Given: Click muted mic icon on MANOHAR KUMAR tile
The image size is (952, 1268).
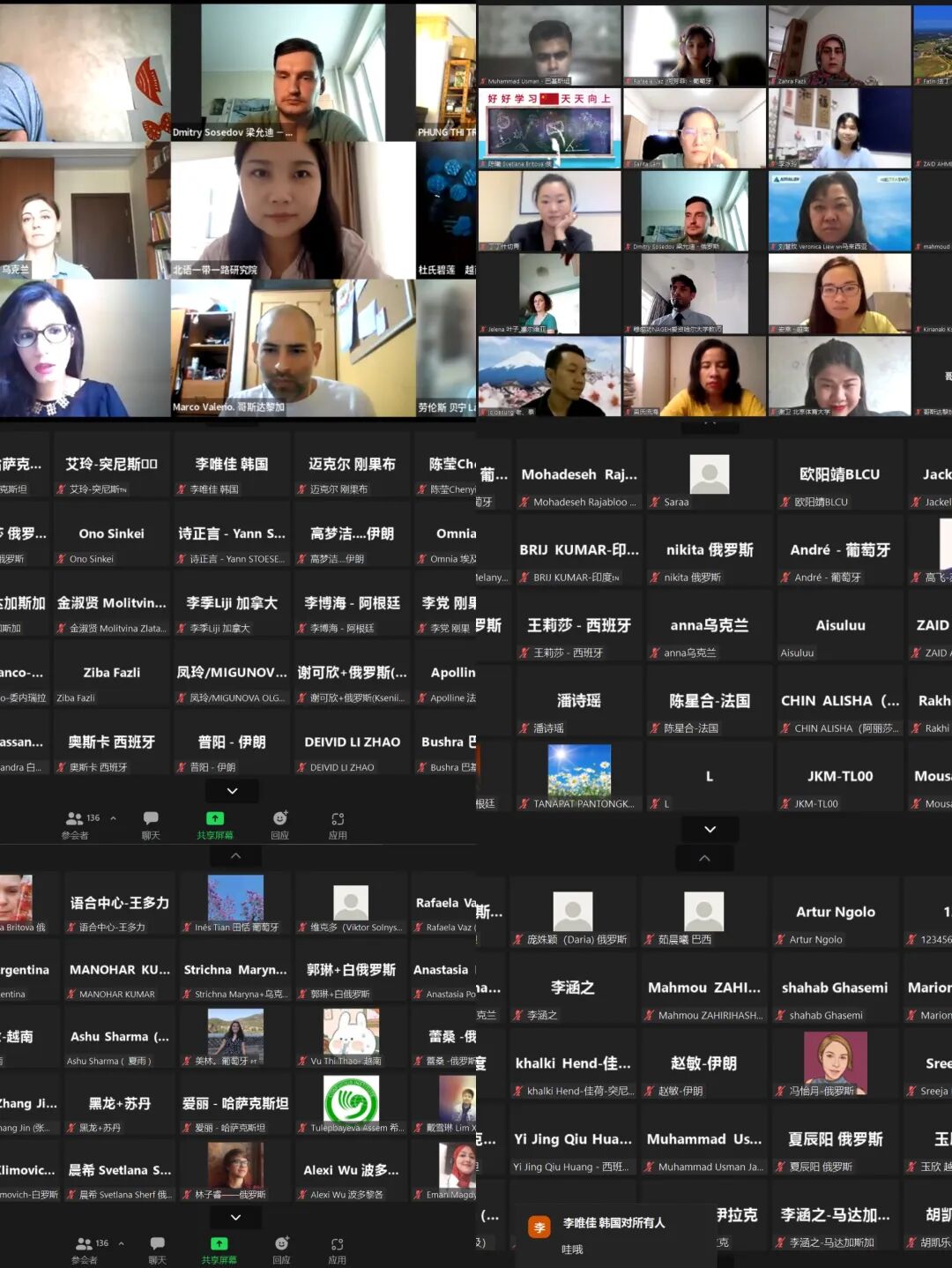Looking at the screenshot, I should coord(71,995).
